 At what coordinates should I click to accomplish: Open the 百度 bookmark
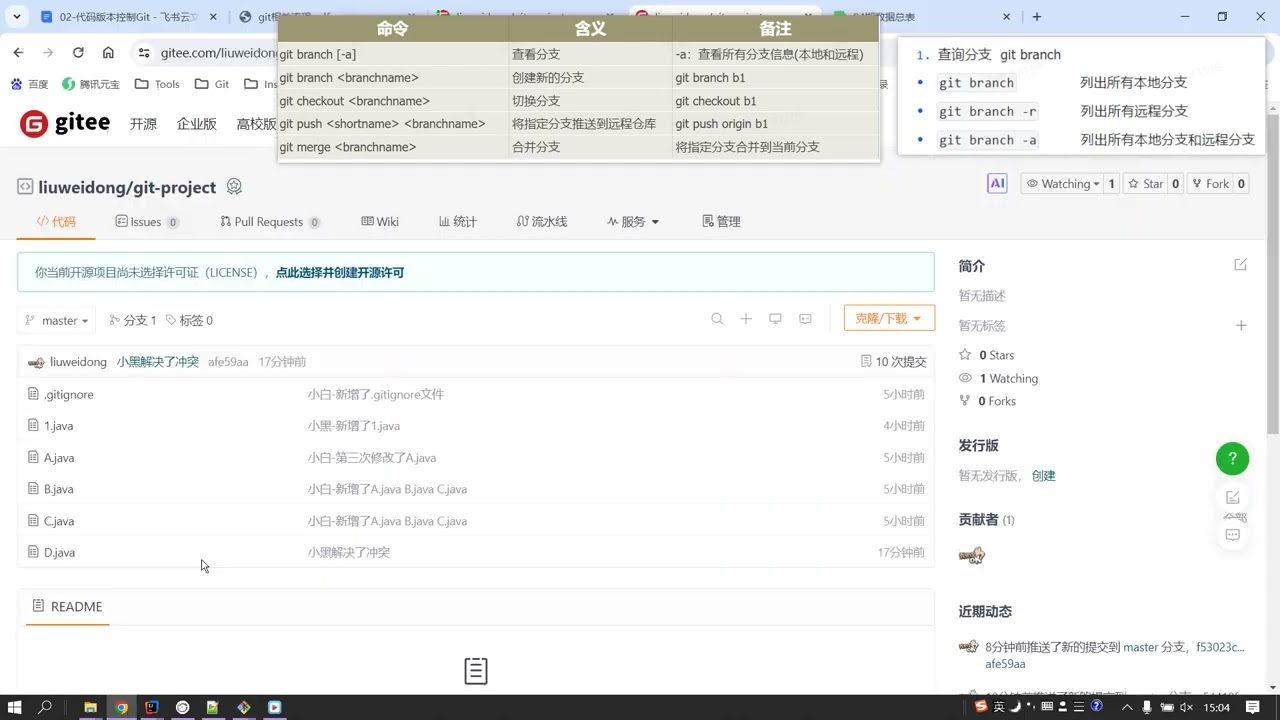pyautogui.click(x=30, y=84)
